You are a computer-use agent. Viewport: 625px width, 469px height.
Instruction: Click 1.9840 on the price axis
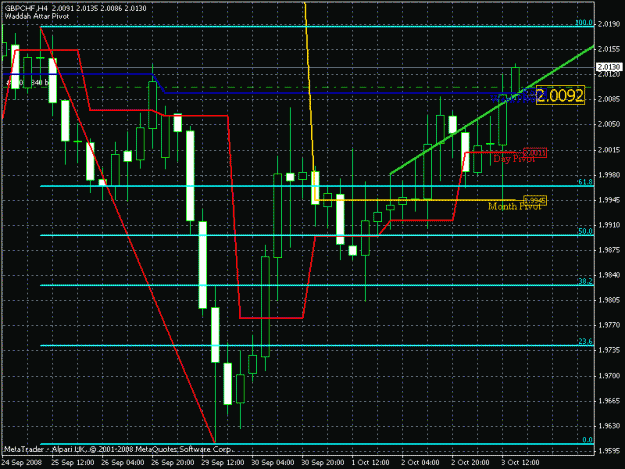point(609,275)
